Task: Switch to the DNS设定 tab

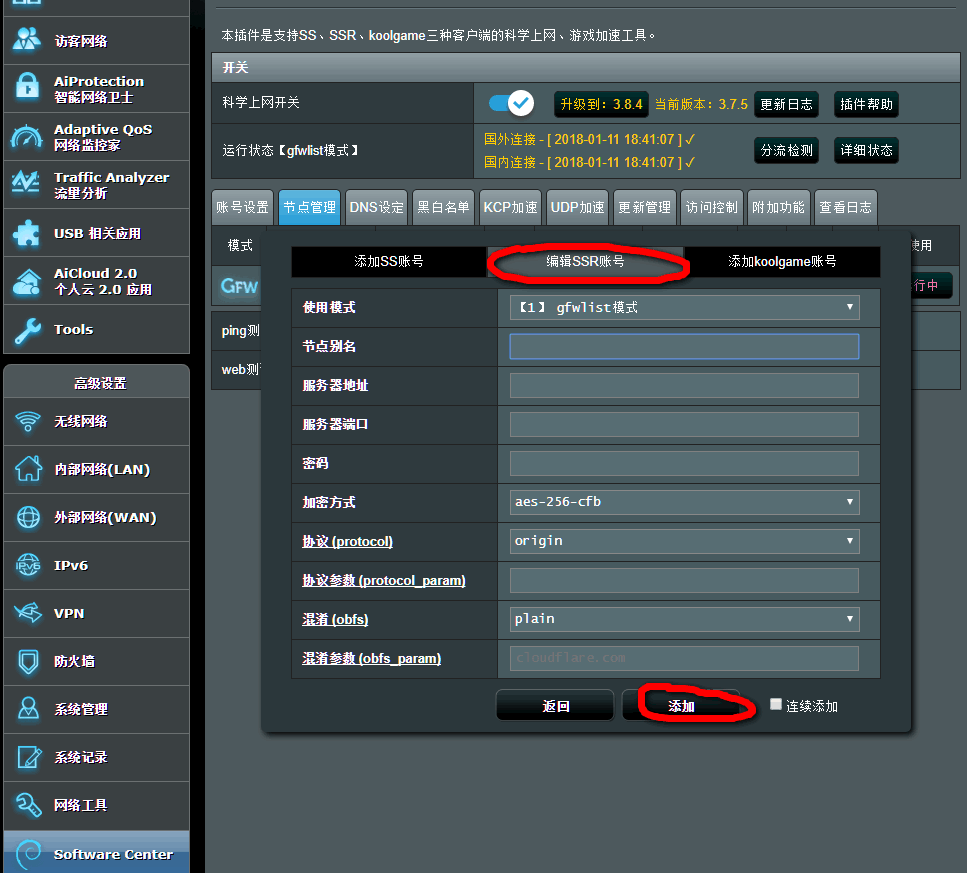Action: pos(376,207)
